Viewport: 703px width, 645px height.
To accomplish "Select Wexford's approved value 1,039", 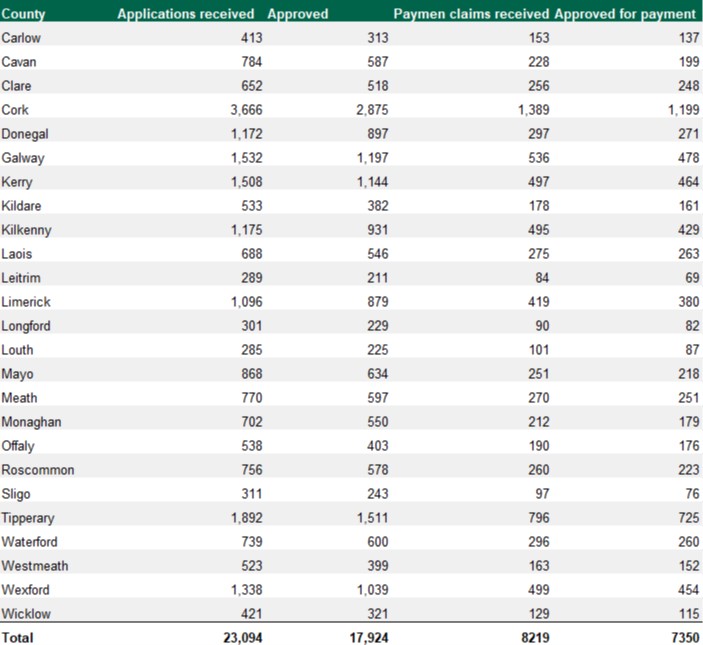I will (x=366, y=590).
